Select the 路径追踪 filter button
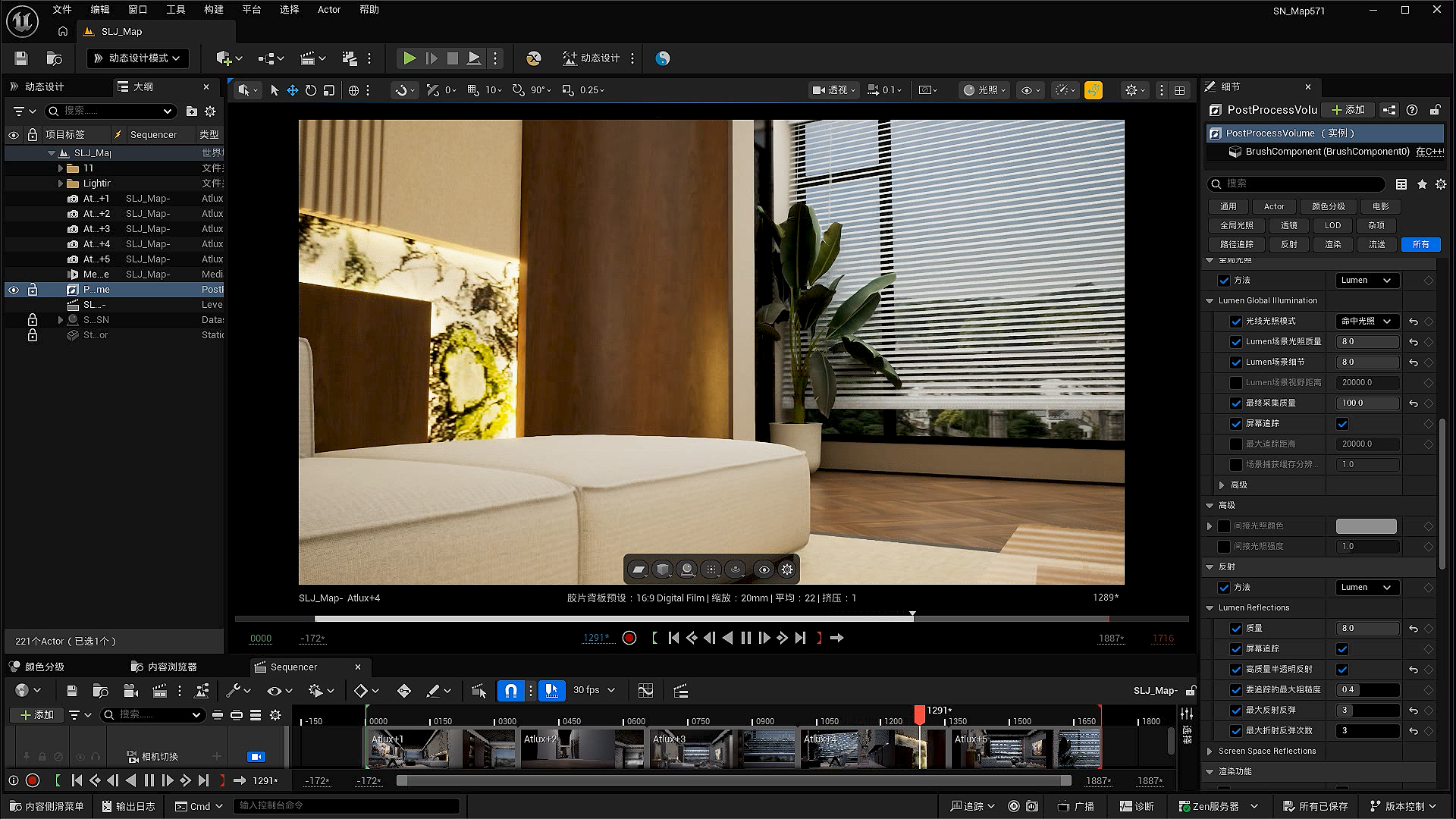This screenshot has width=1456, height=819. pos(1236,245)
